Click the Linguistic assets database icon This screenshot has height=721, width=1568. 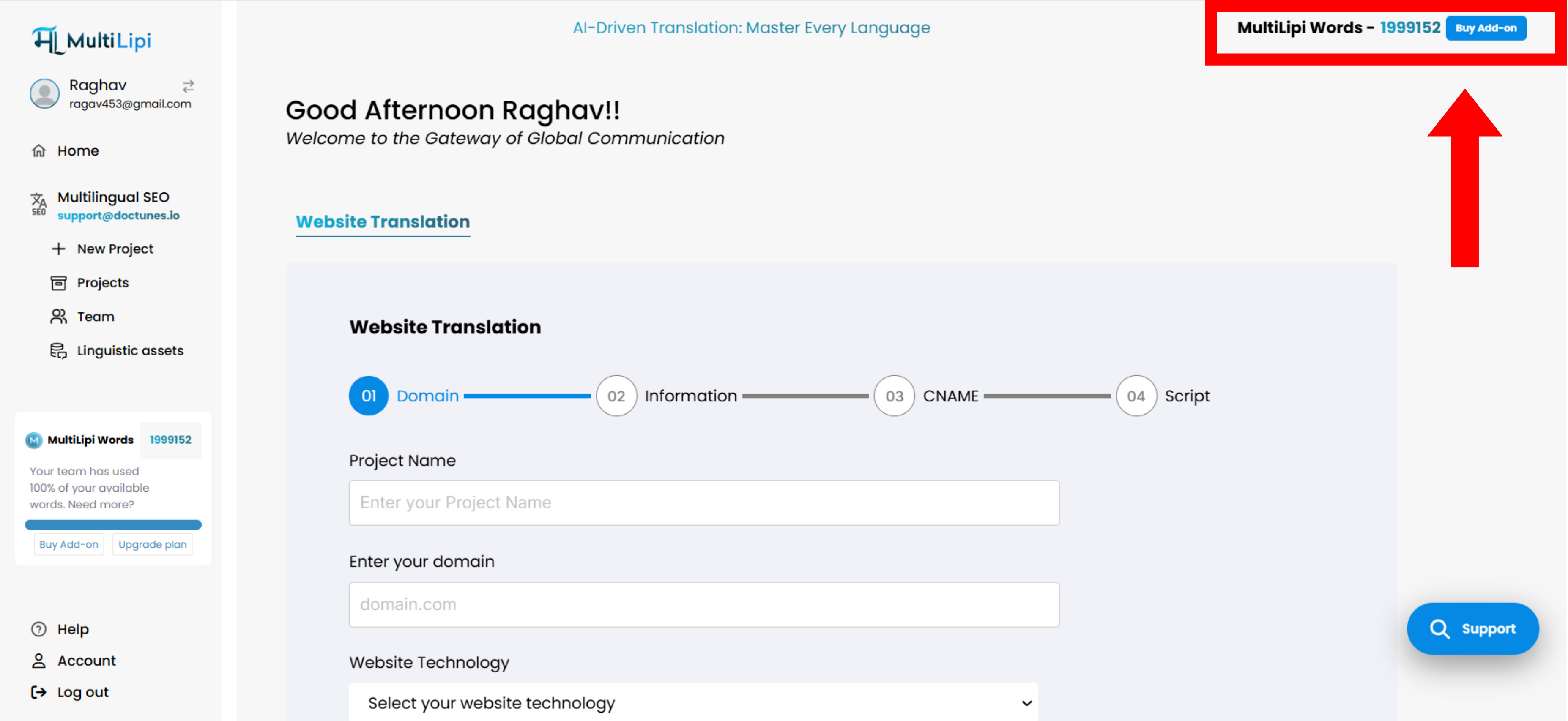tap(58, 350)
